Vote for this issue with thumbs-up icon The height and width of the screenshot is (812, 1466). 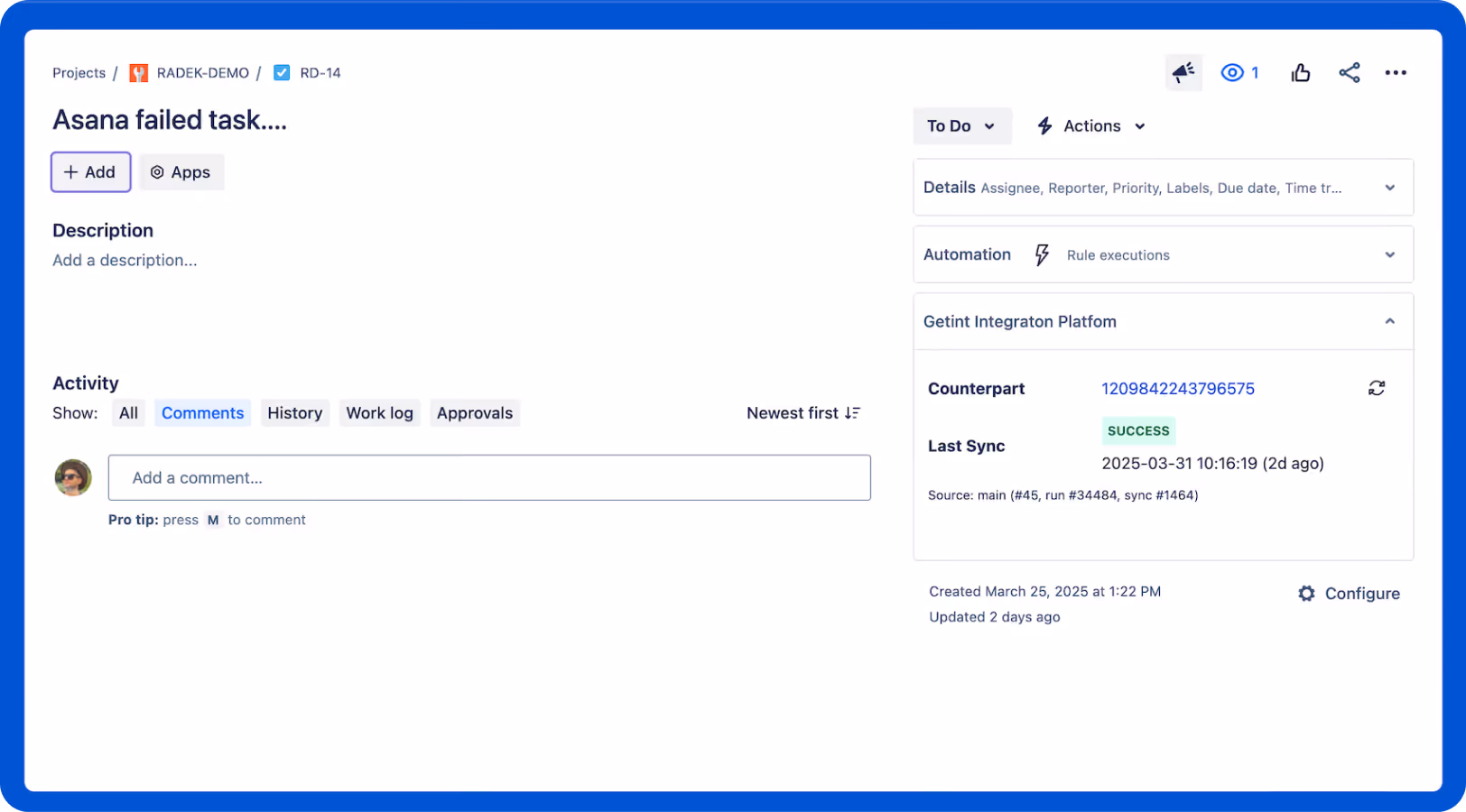pyautogui.click(x=1300, y=73)
